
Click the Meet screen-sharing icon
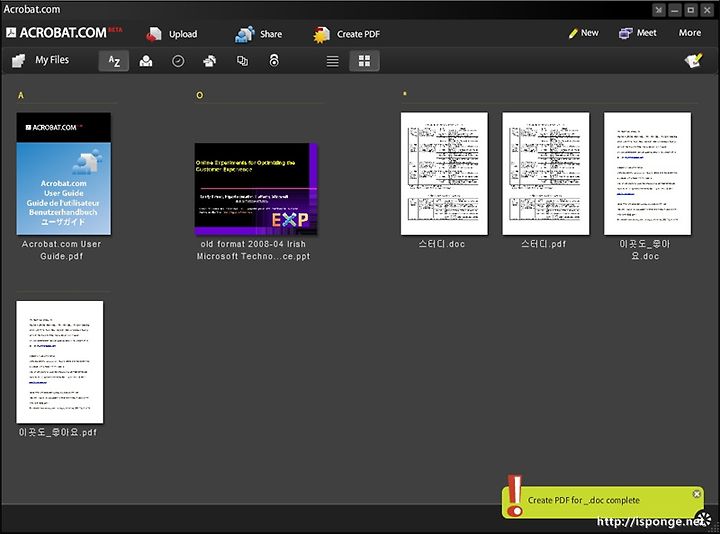click(625, 33)
